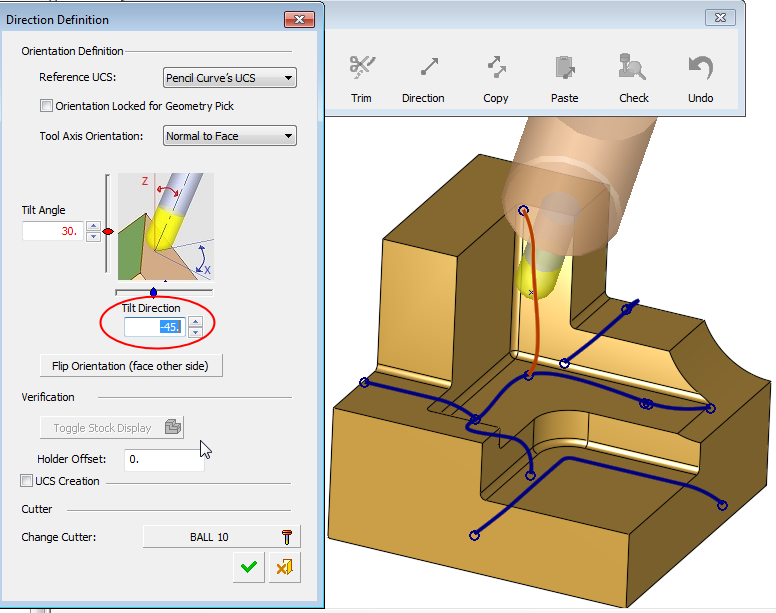Click the Holder Offset input field
Viewport: 776px width, 613px height.
click(x=164, y=460)
